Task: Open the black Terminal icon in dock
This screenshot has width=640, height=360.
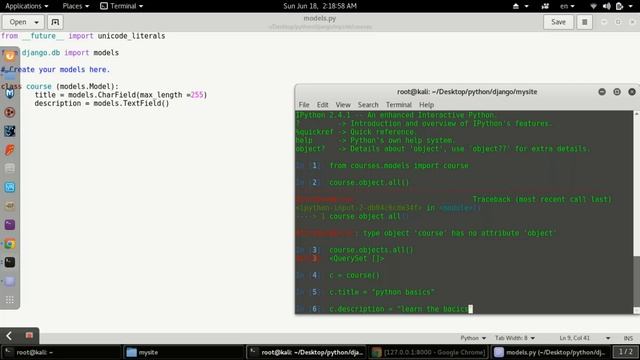Action: [10, 262]
